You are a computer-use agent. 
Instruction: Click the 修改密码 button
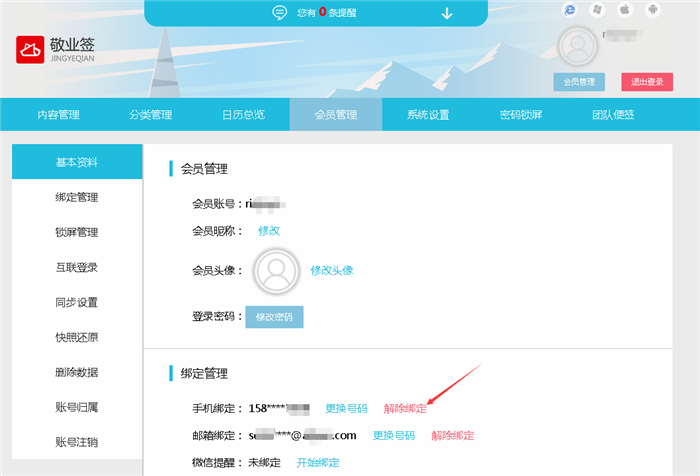pos(274,317)
